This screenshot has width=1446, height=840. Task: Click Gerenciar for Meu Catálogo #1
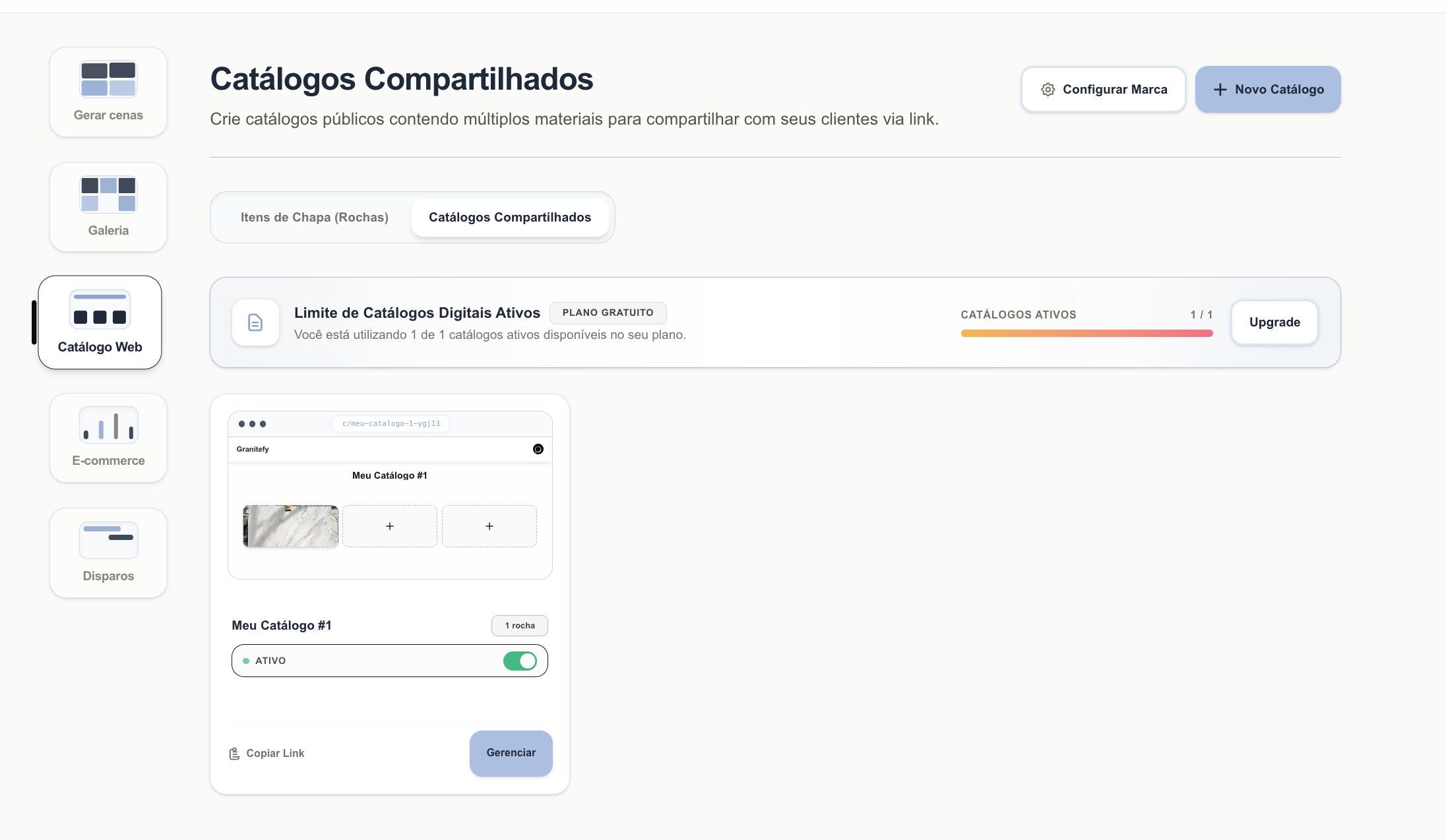coord(511,753)
